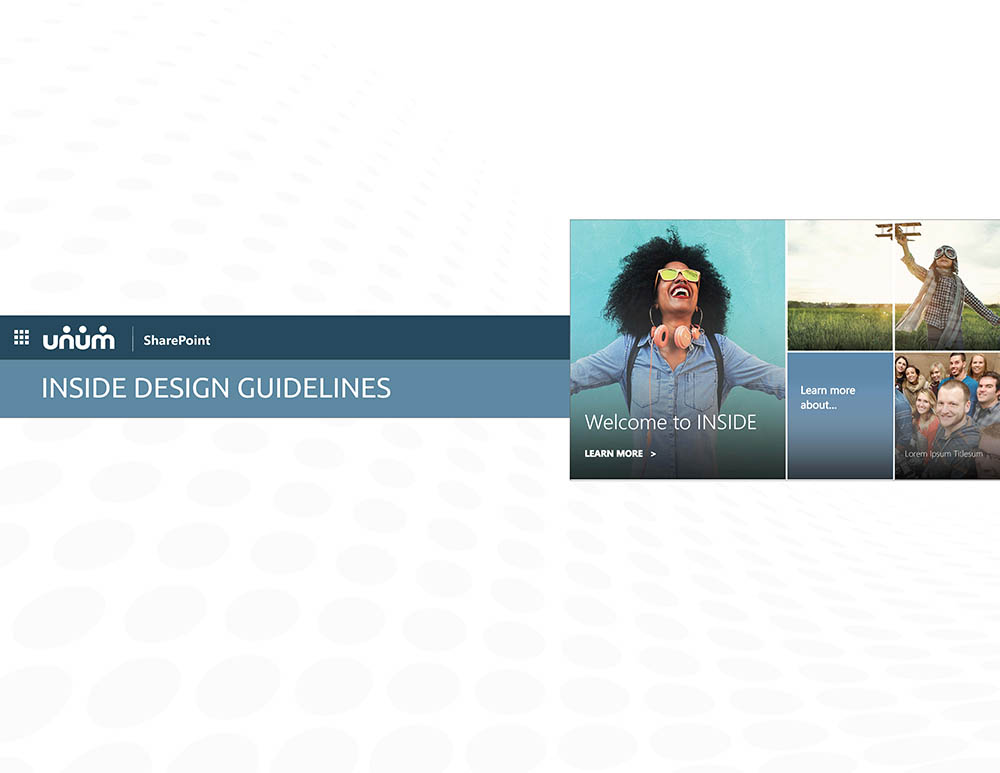Click the Unum logo

tap(79, 338)
